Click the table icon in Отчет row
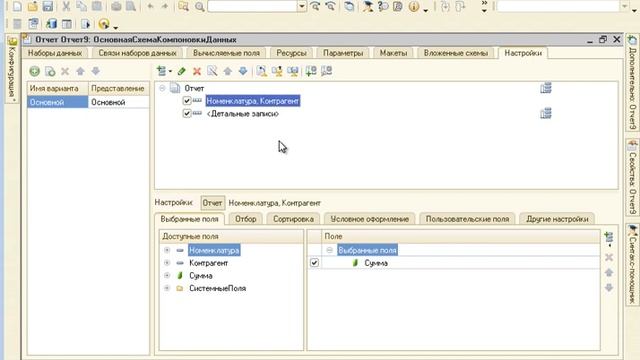The height and width of the screenshot is (360, 640). coord(546,88)
